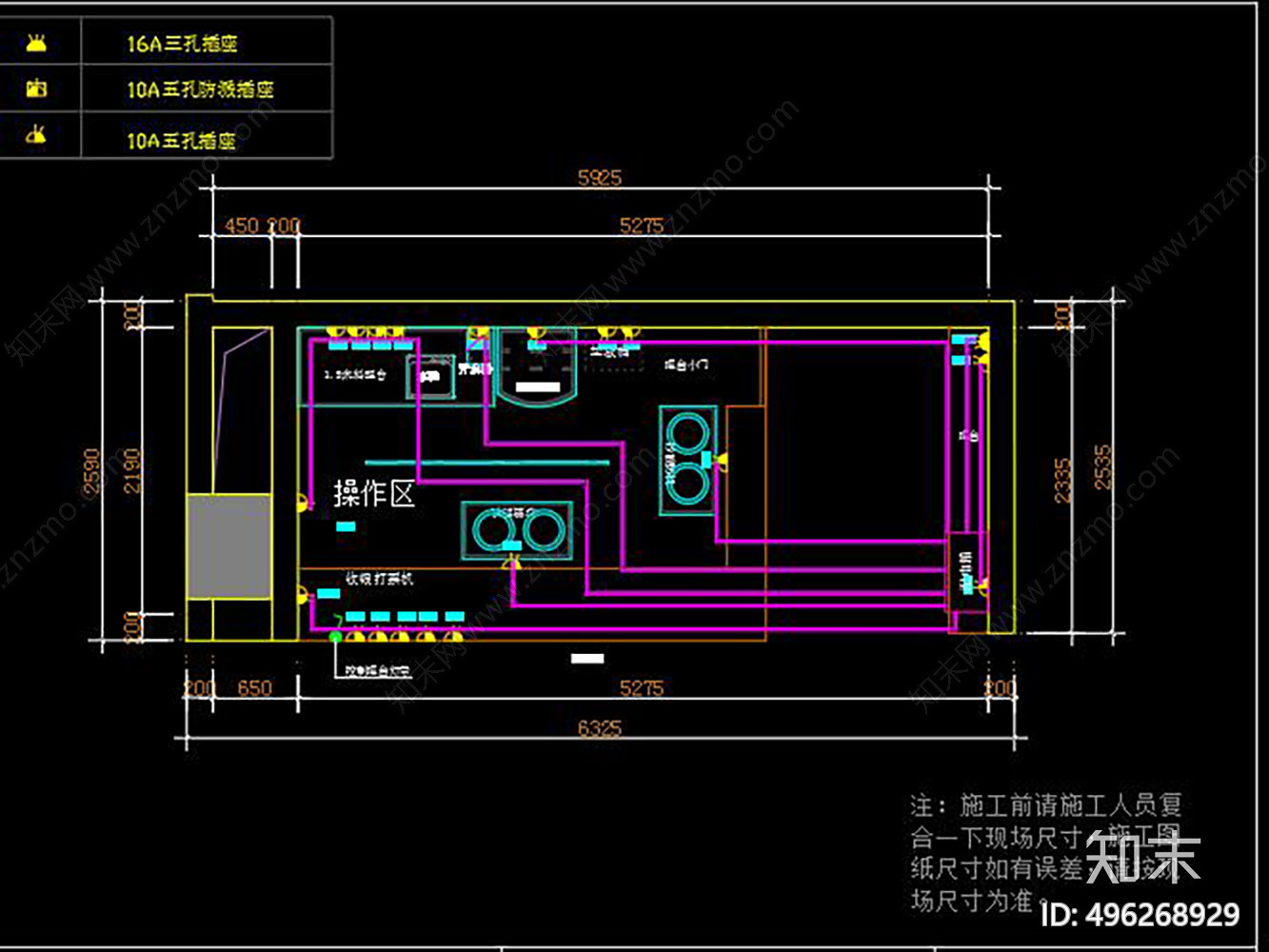Select the vertical twin-circle equipment box
Image resolution: width=1269 pixels, height=952 pixels.
coord(687,460)
